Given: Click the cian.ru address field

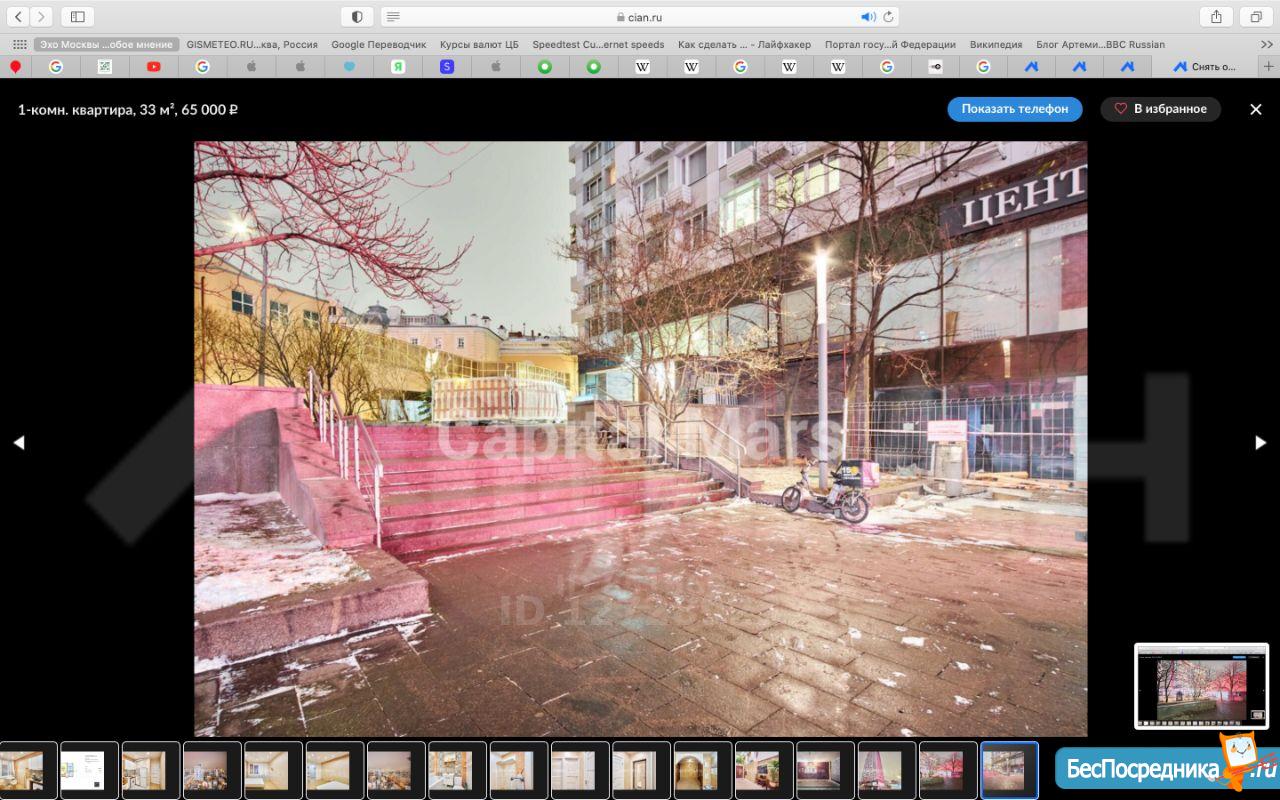Looking at the screenshot, I should click(x=640, y=17).
